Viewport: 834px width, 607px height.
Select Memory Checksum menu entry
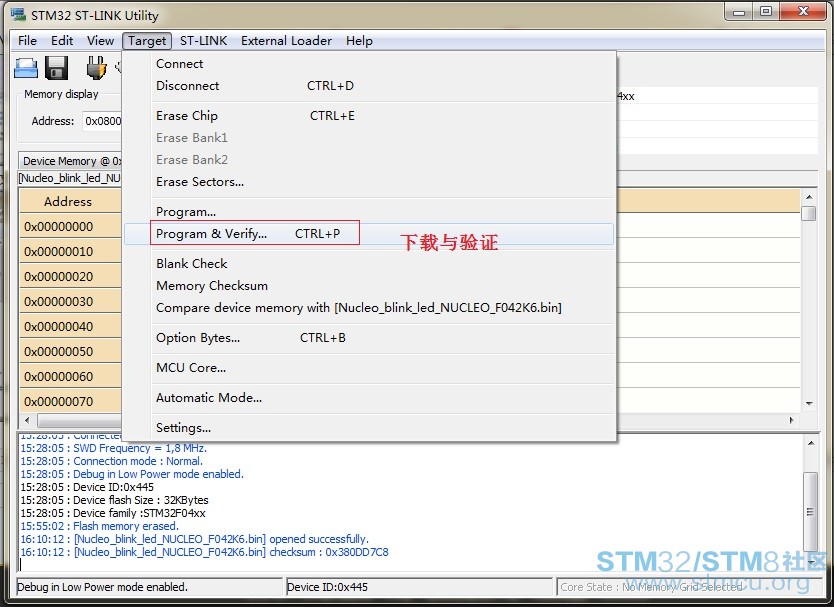[369, 286]
